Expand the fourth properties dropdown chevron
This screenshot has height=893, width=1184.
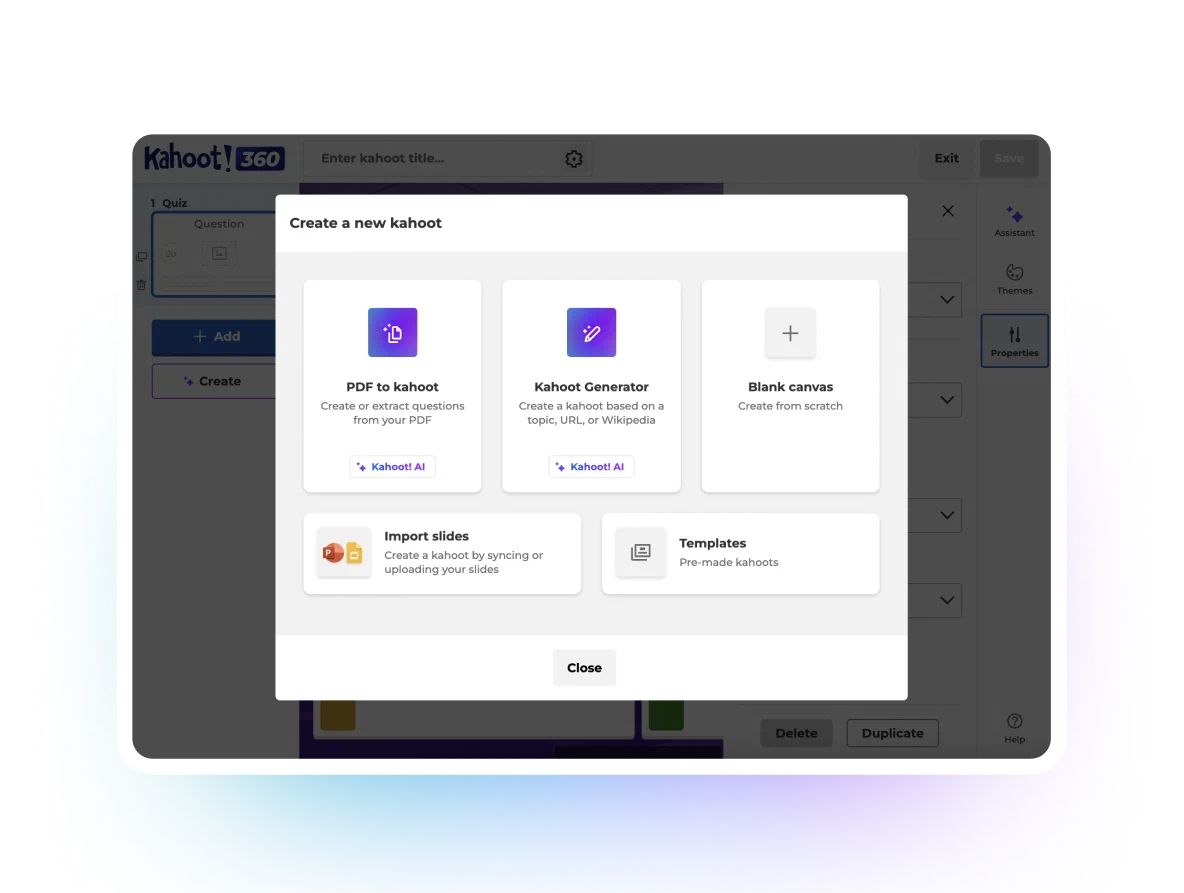tap(947, 600)
